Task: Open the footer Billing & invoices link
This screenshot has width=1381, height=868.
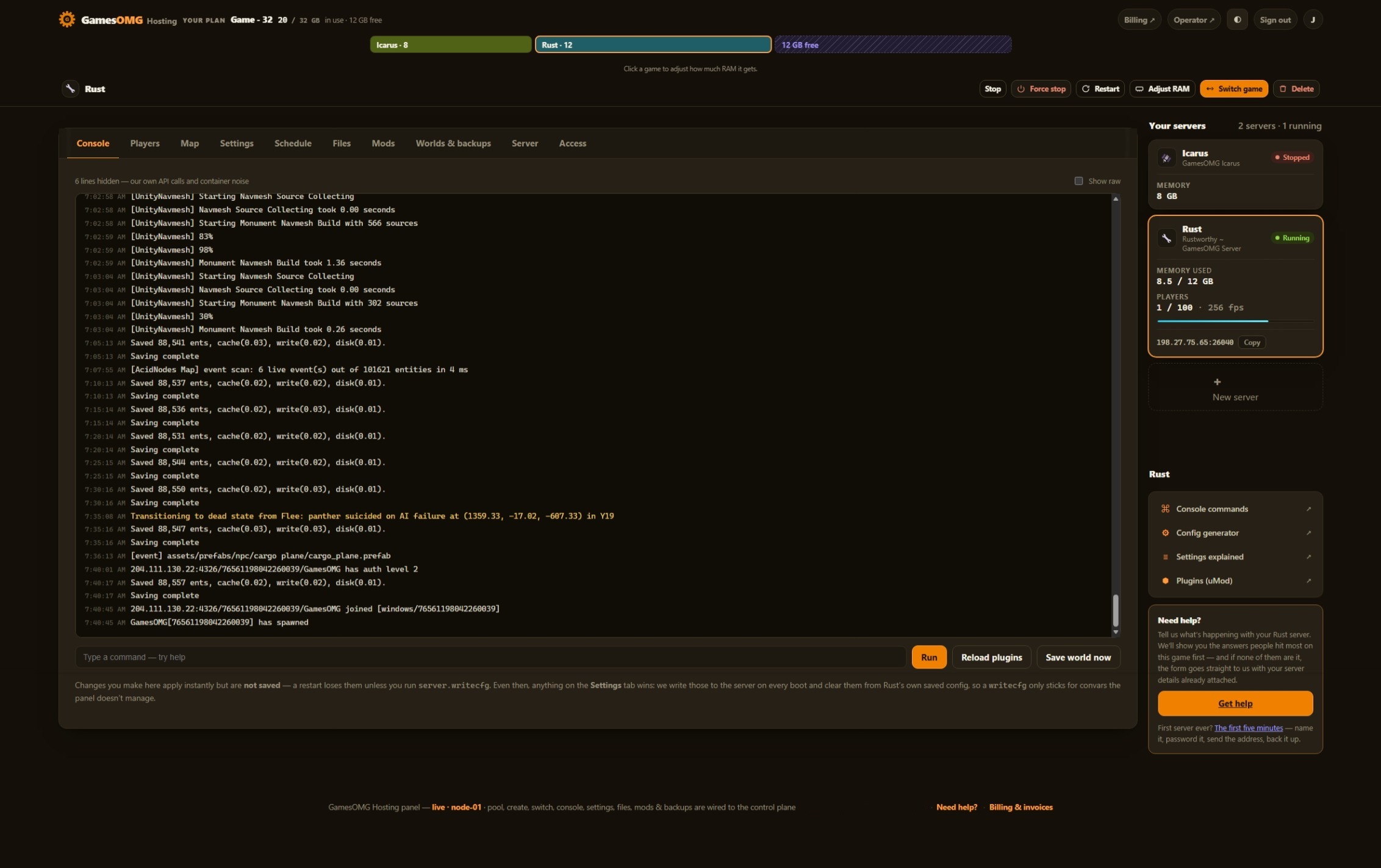Action: click(1021, 808)
